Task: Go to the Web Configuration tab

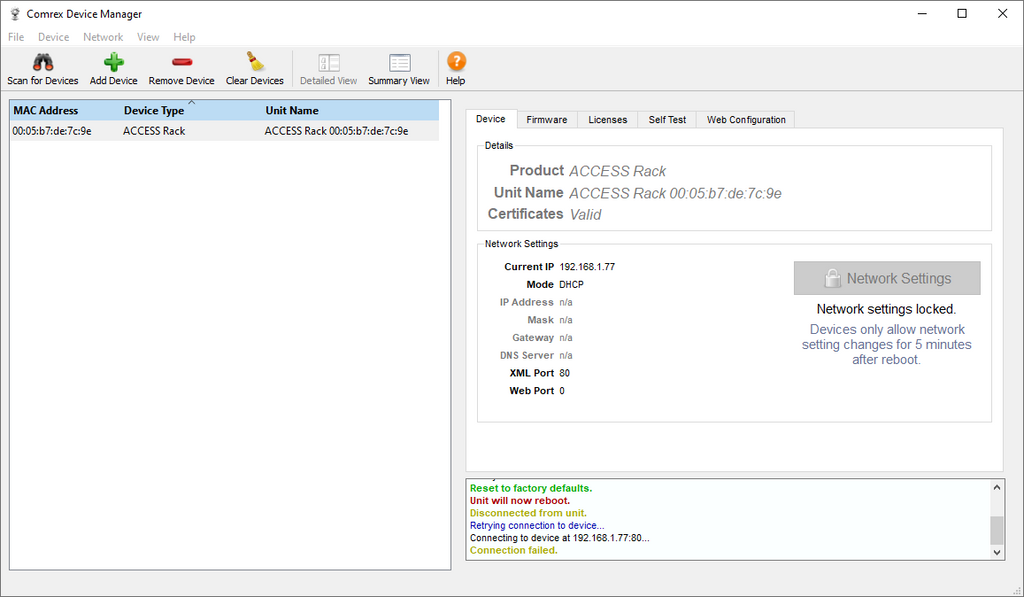Action: [x=746, y=120]
